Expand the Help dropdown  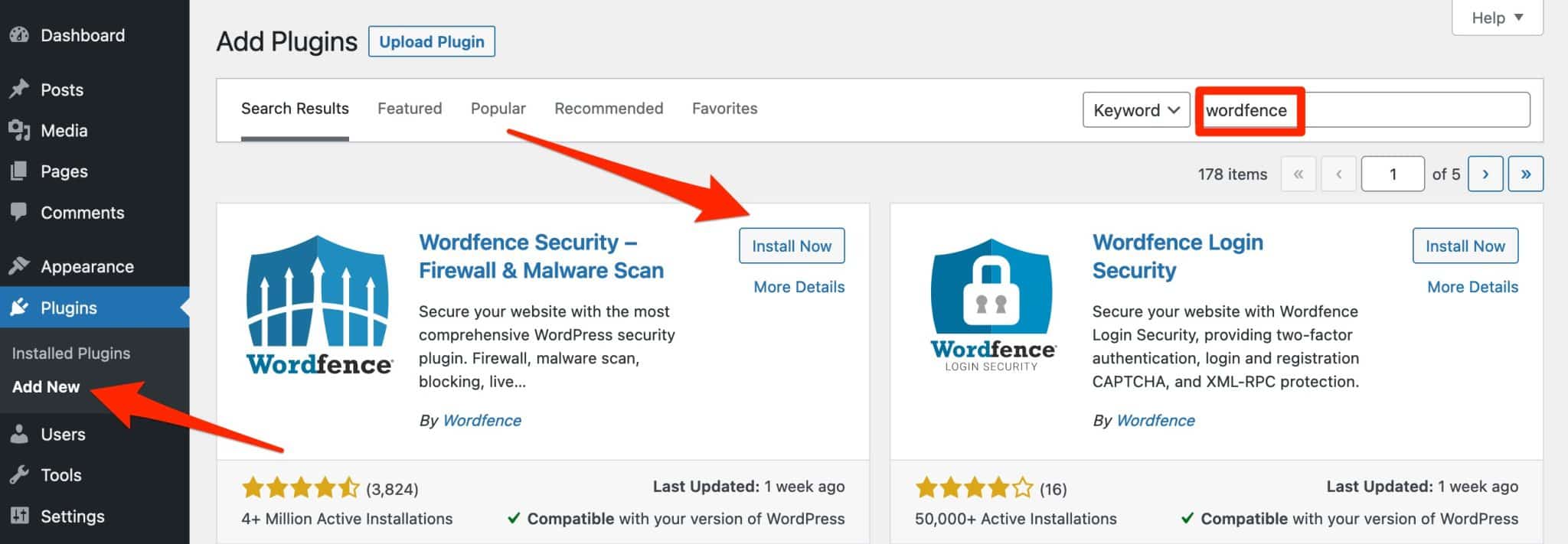[1496, 17]
